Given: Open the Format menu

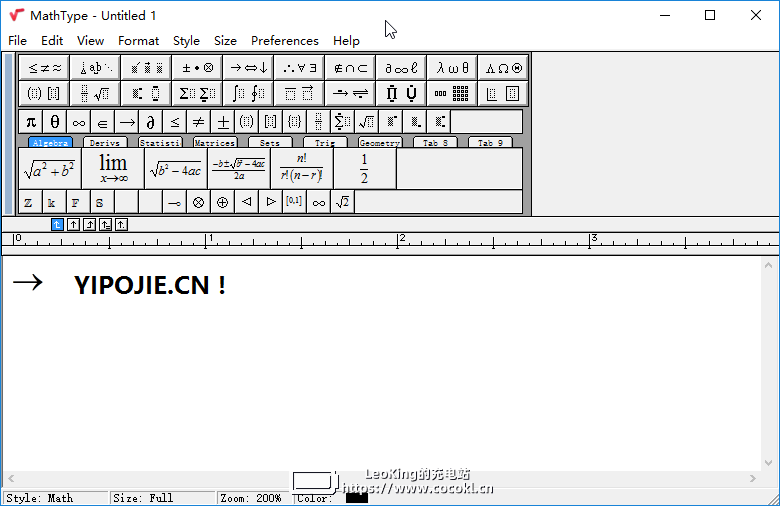Looking at the screenshot, I should (x=138, y=41).
